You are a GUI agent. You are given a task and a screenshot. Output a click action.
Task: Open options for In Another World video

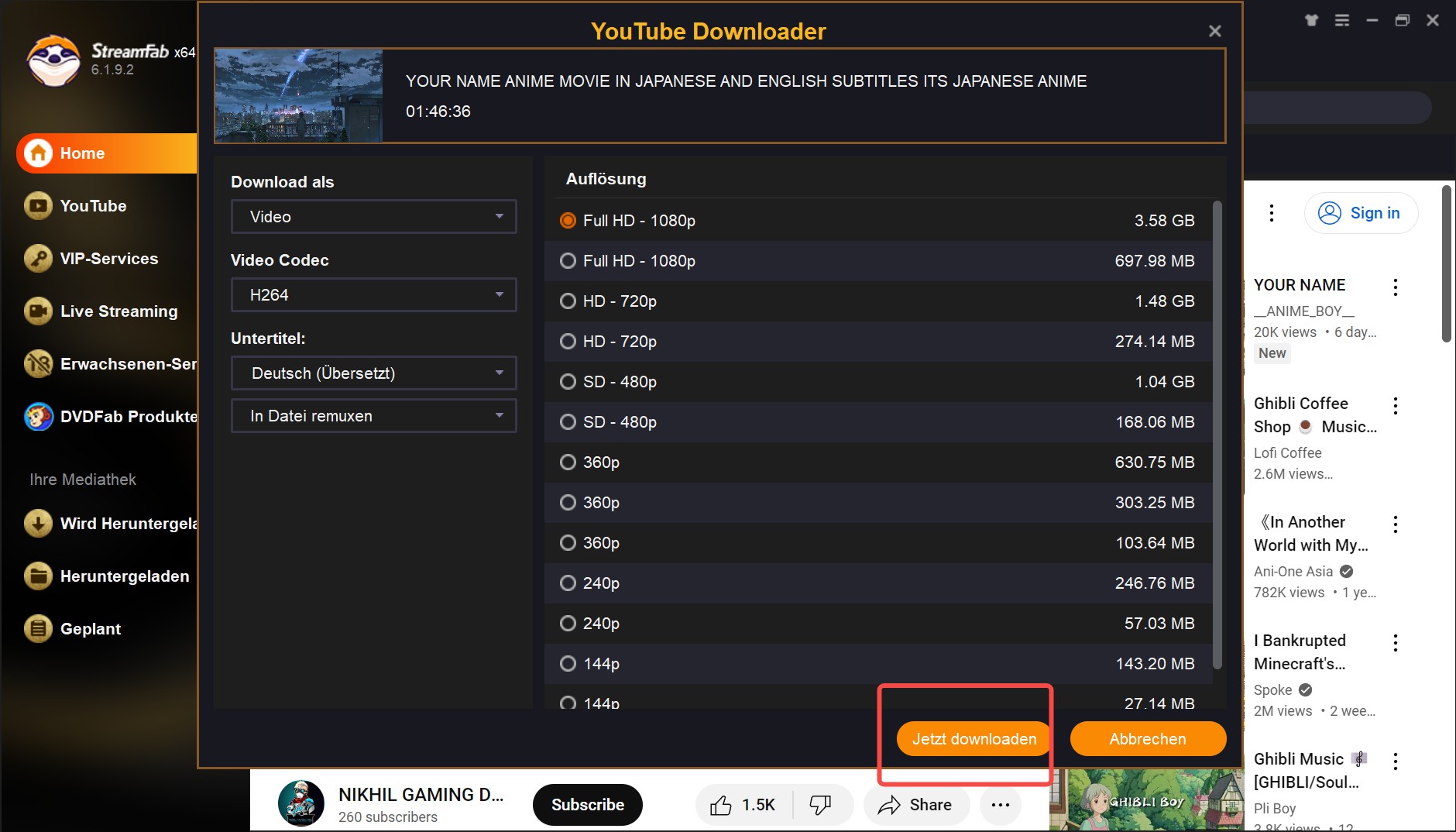tap(1396, 524)
